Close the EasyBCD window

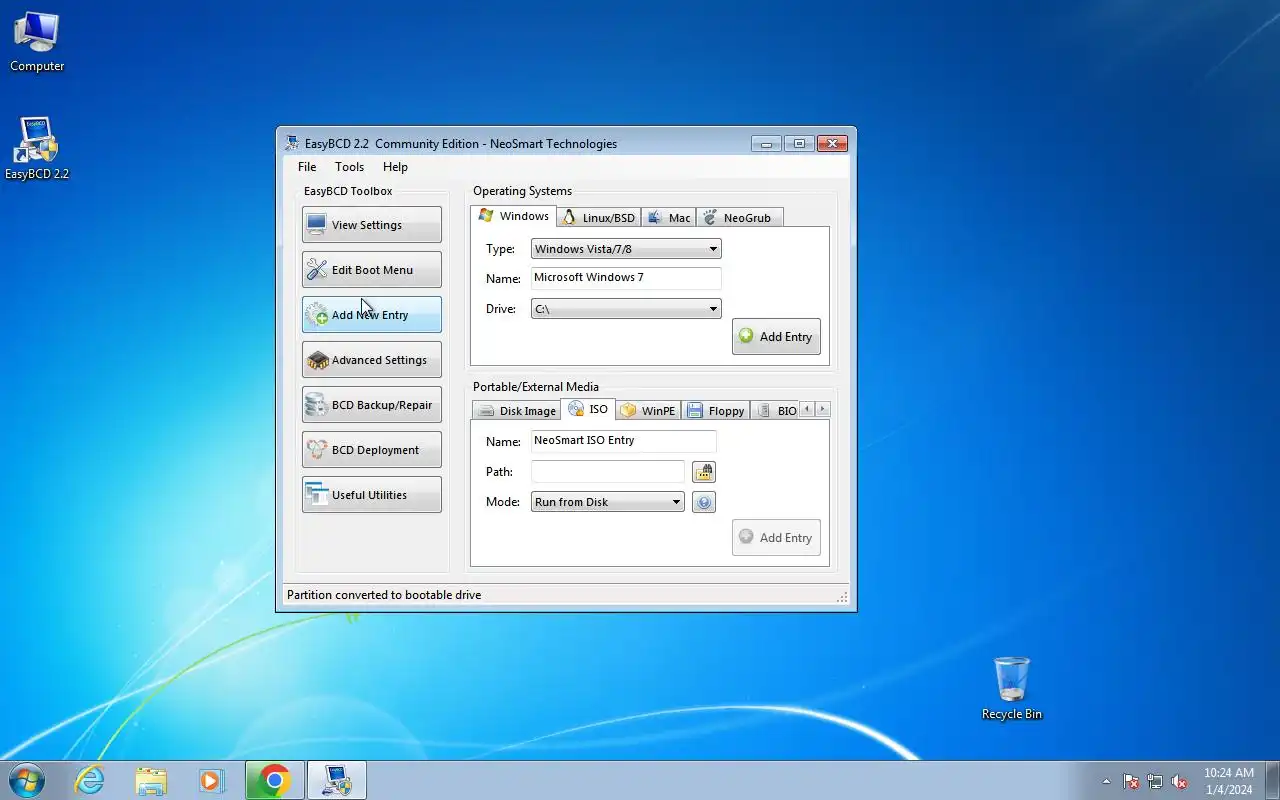(x=832, y=143)
